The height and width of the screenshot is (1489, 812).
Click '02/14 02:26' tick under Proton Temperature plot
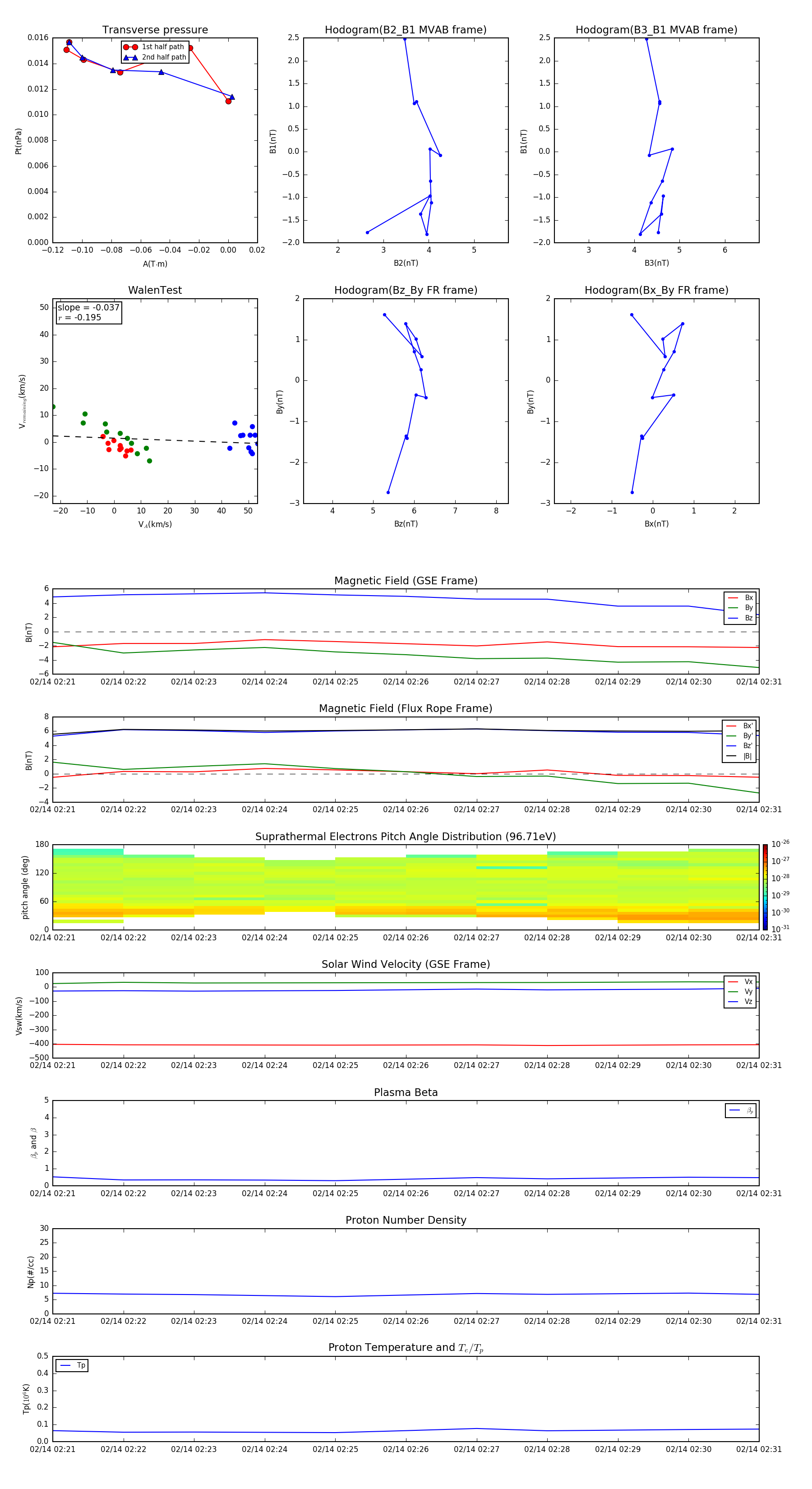coord(406,1449)
